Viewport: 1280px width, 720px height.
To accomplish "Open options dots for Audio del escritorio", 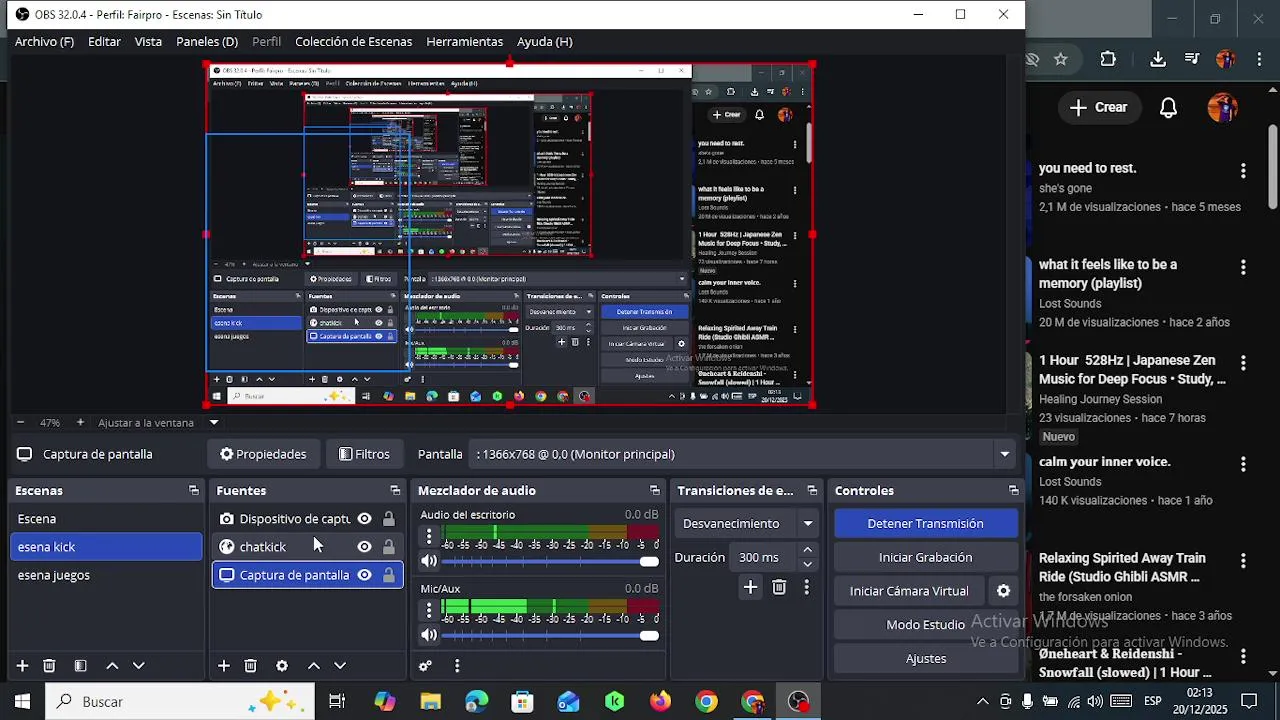I will click(429, 537).
